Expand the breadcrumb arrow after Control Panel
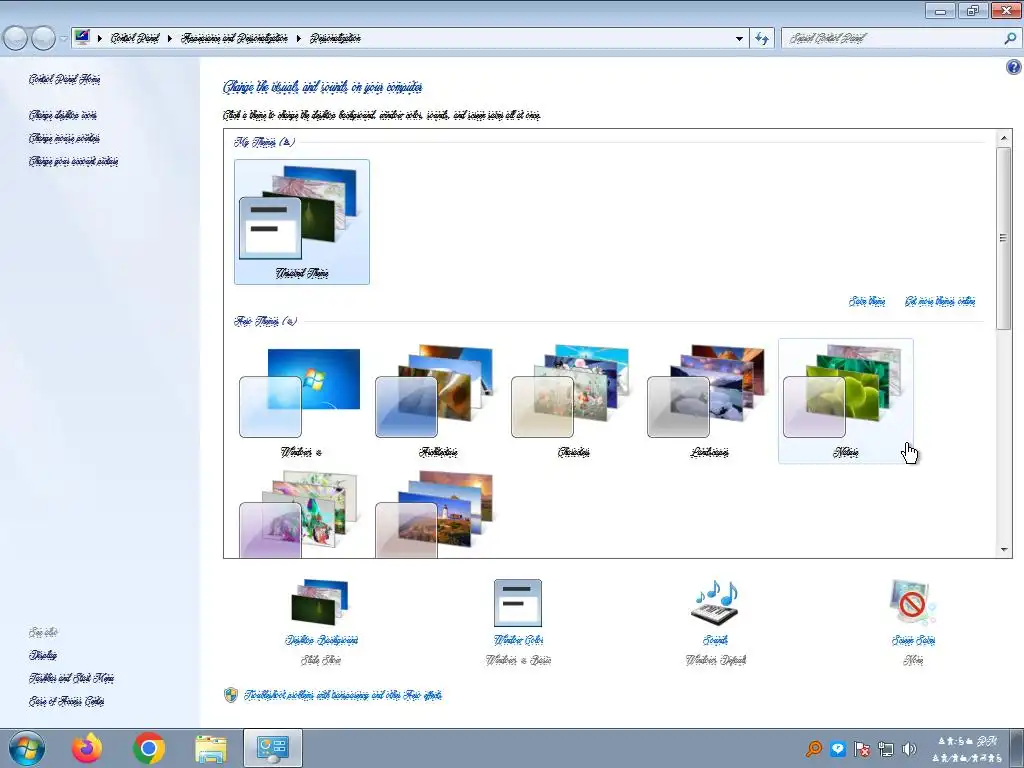The image size is (1024, 768). coord(170,39)
